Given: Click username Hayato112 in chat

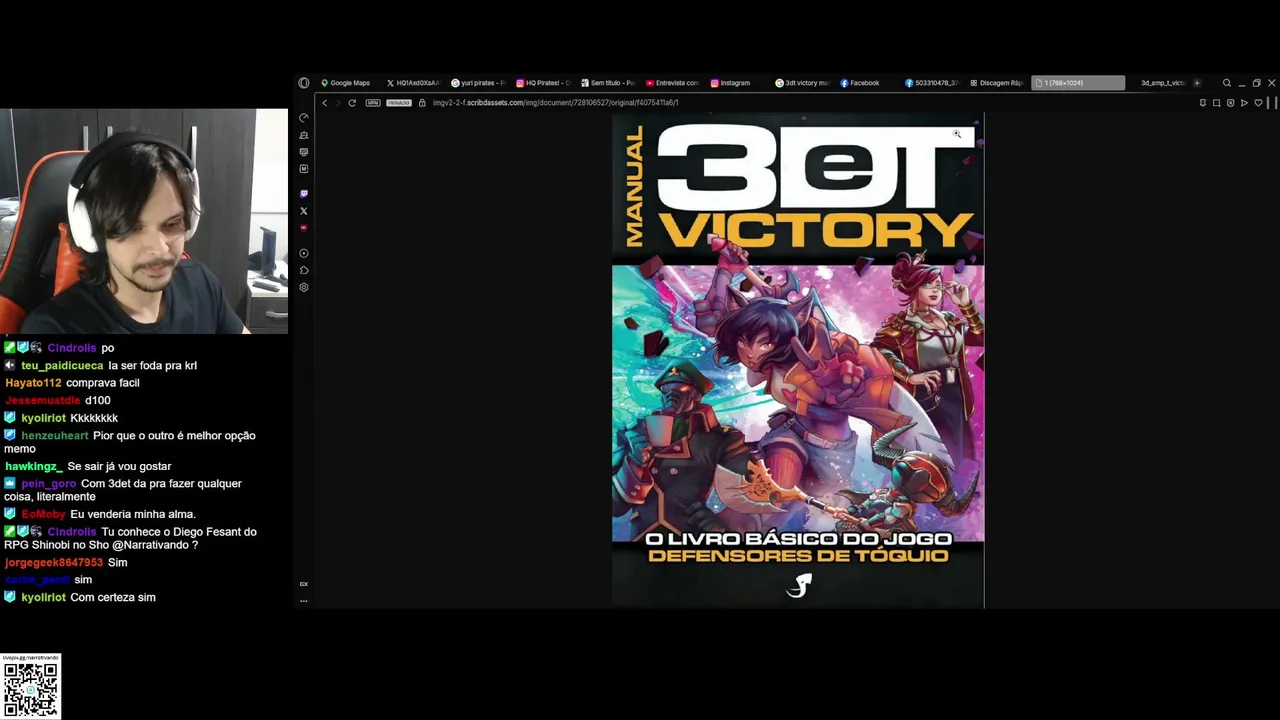Looking at the screenshot, I should pos(33,383).
